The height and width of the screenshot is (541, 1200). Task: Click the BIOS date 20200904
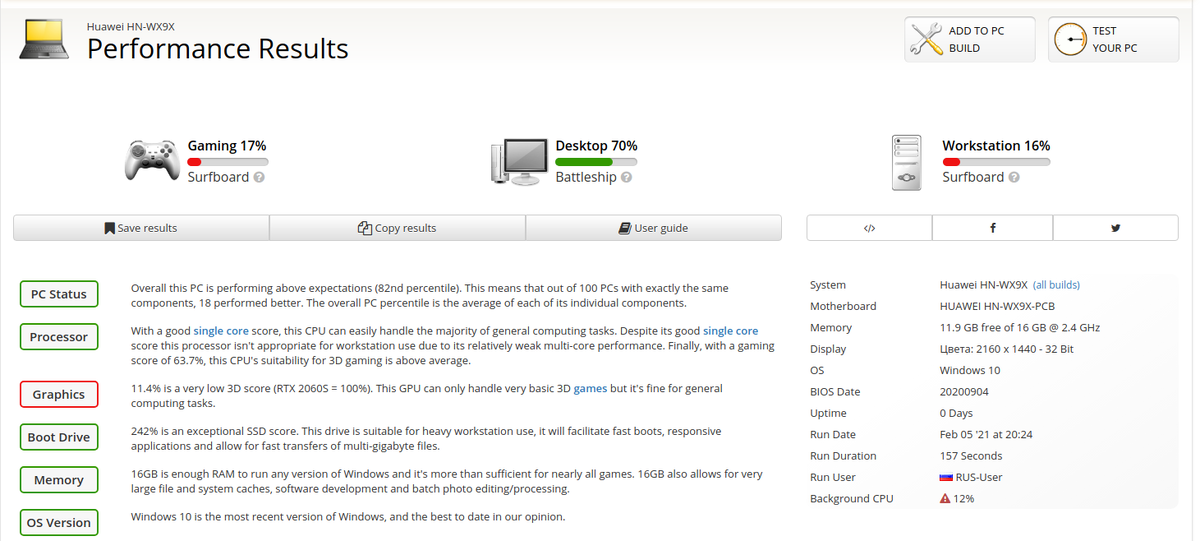coord(964,392)
